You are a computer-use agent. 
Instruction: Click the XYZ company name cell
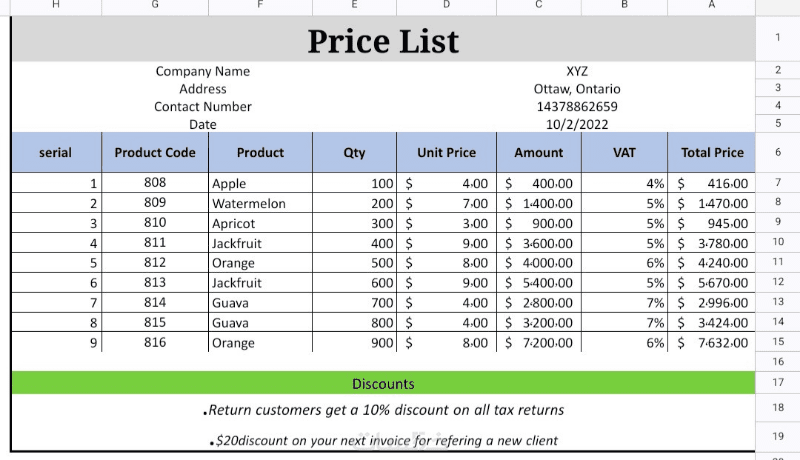pos(577,71)
